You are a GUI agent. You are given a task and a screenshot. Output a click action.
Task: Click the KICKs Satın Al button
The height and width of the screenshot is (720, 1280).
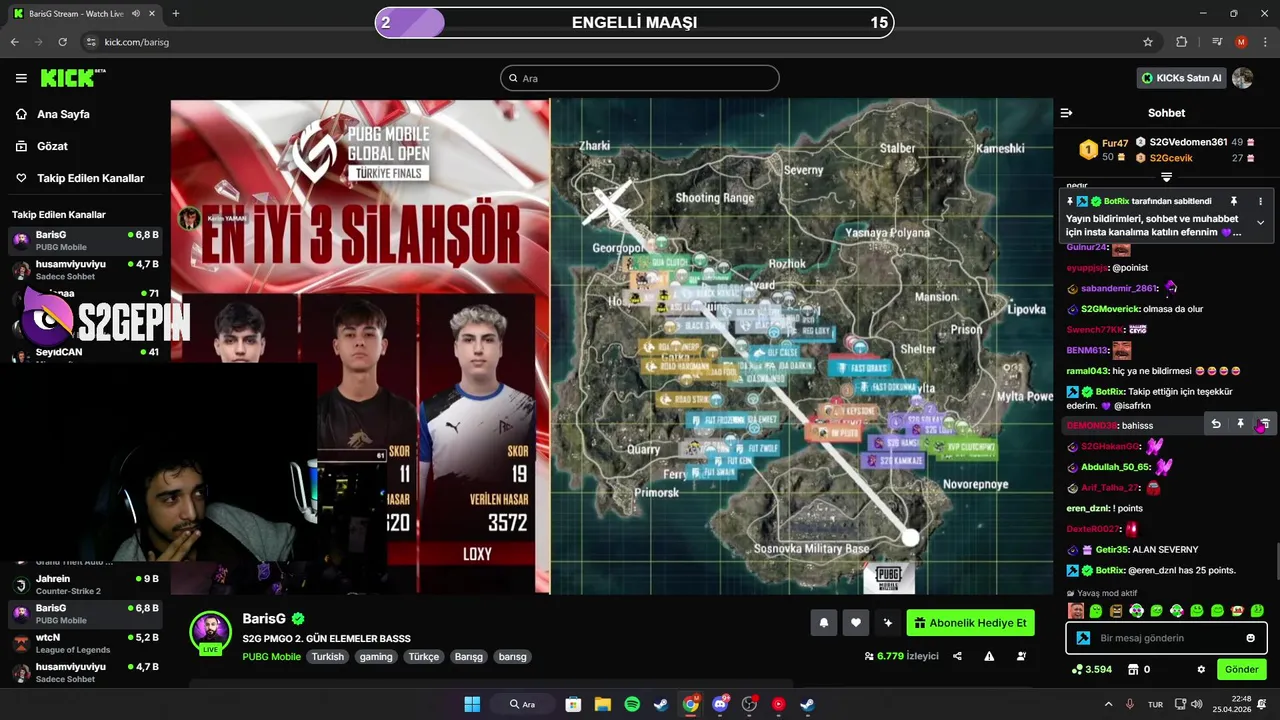click(x=1181, y=78)
